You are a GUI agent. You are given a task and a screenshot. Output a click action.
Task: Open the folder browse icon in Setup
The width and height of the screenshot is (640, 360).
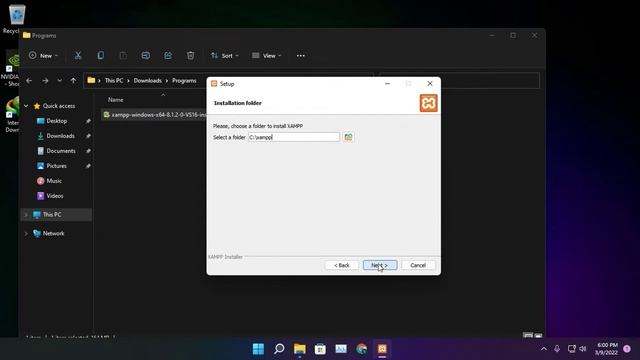pos(348,137)
